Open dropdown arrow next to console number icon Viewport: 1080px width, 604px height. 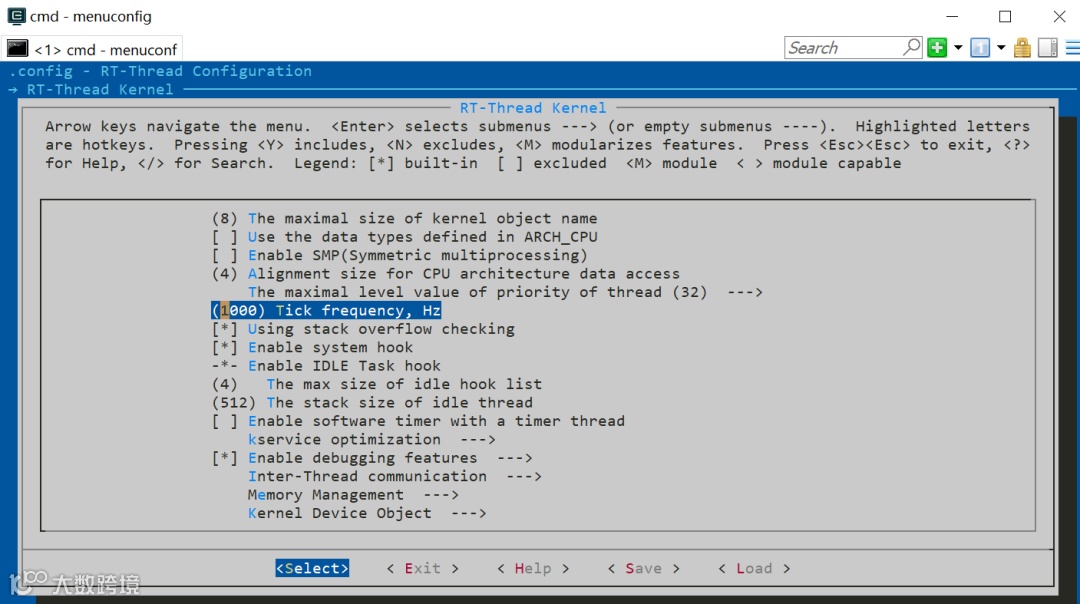click(x=1001, y=48)
